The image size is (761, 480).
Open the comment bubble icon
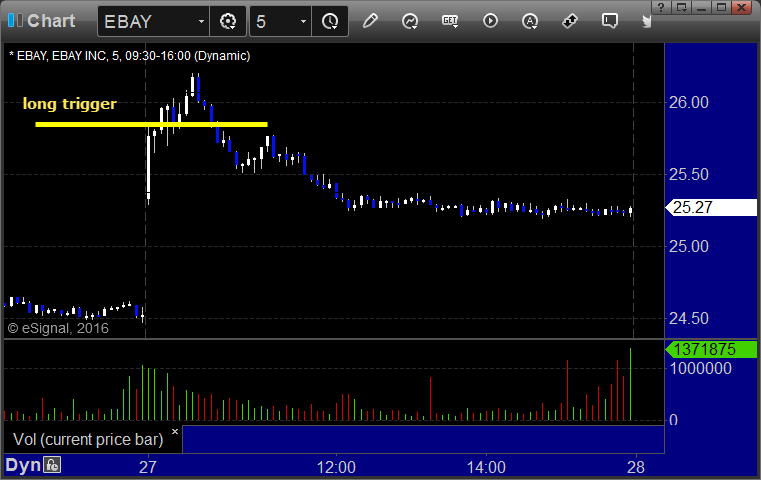point(610,21)
